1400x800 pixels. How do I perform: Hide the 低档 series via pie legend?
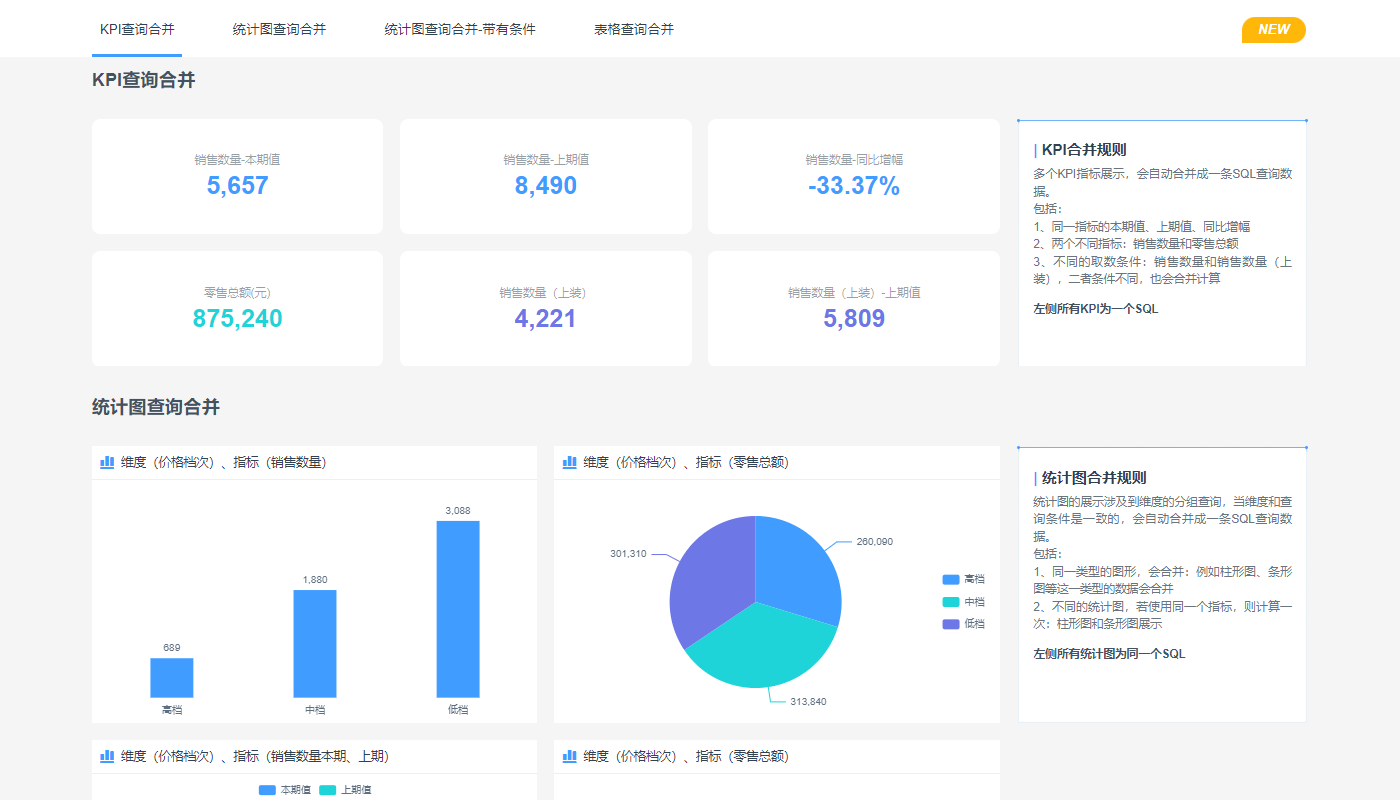(964, 624)
